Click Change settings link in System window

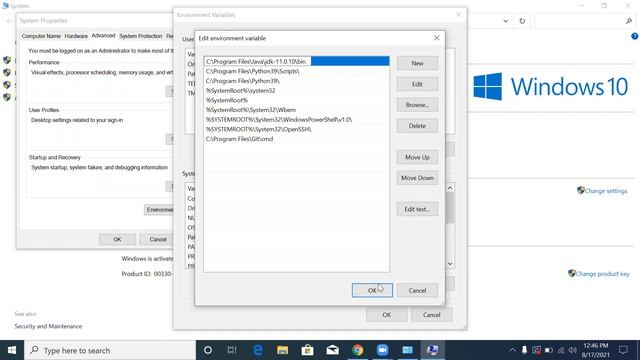tap(606, 191)
